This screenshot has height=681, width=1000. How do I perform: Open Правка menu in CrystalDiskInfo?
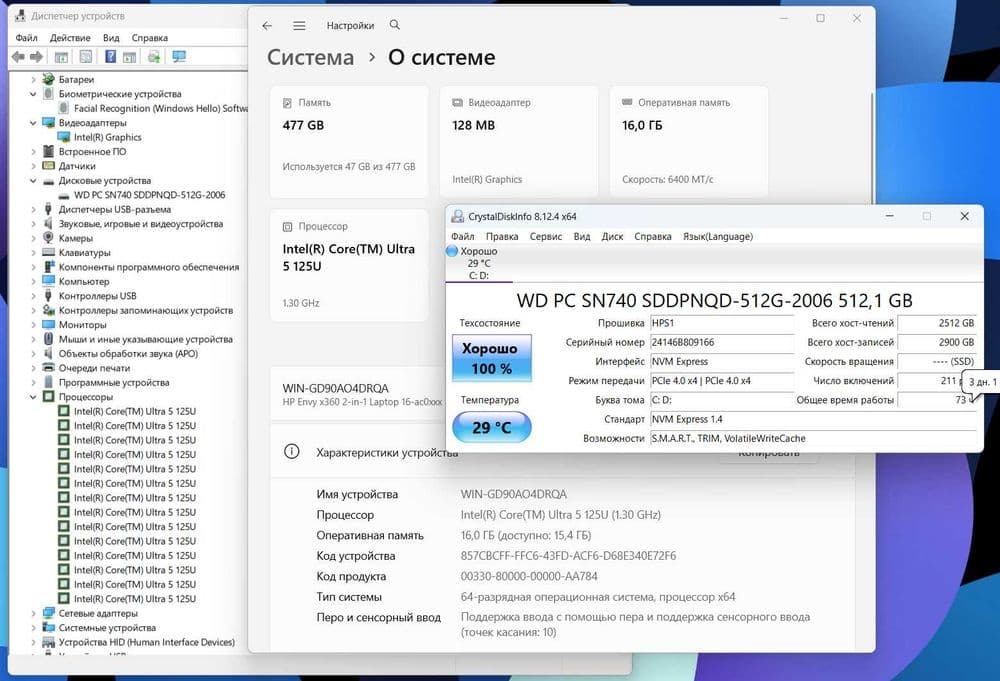(502, 237)
